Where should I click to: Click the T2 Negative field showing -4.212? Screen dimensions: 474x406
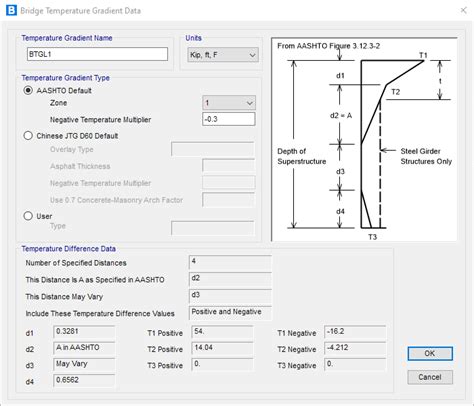point(355,348)
